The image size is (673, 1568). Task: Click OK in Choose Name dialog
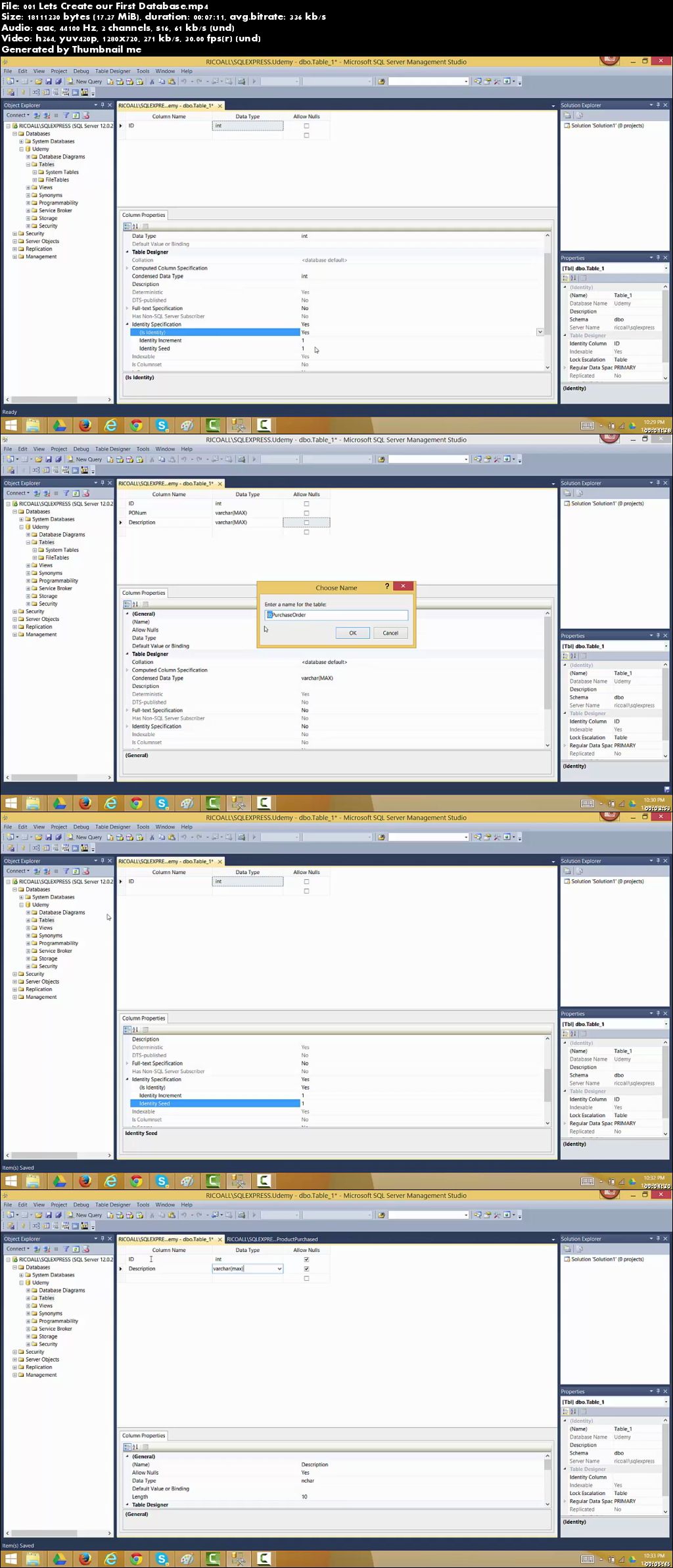353,633
